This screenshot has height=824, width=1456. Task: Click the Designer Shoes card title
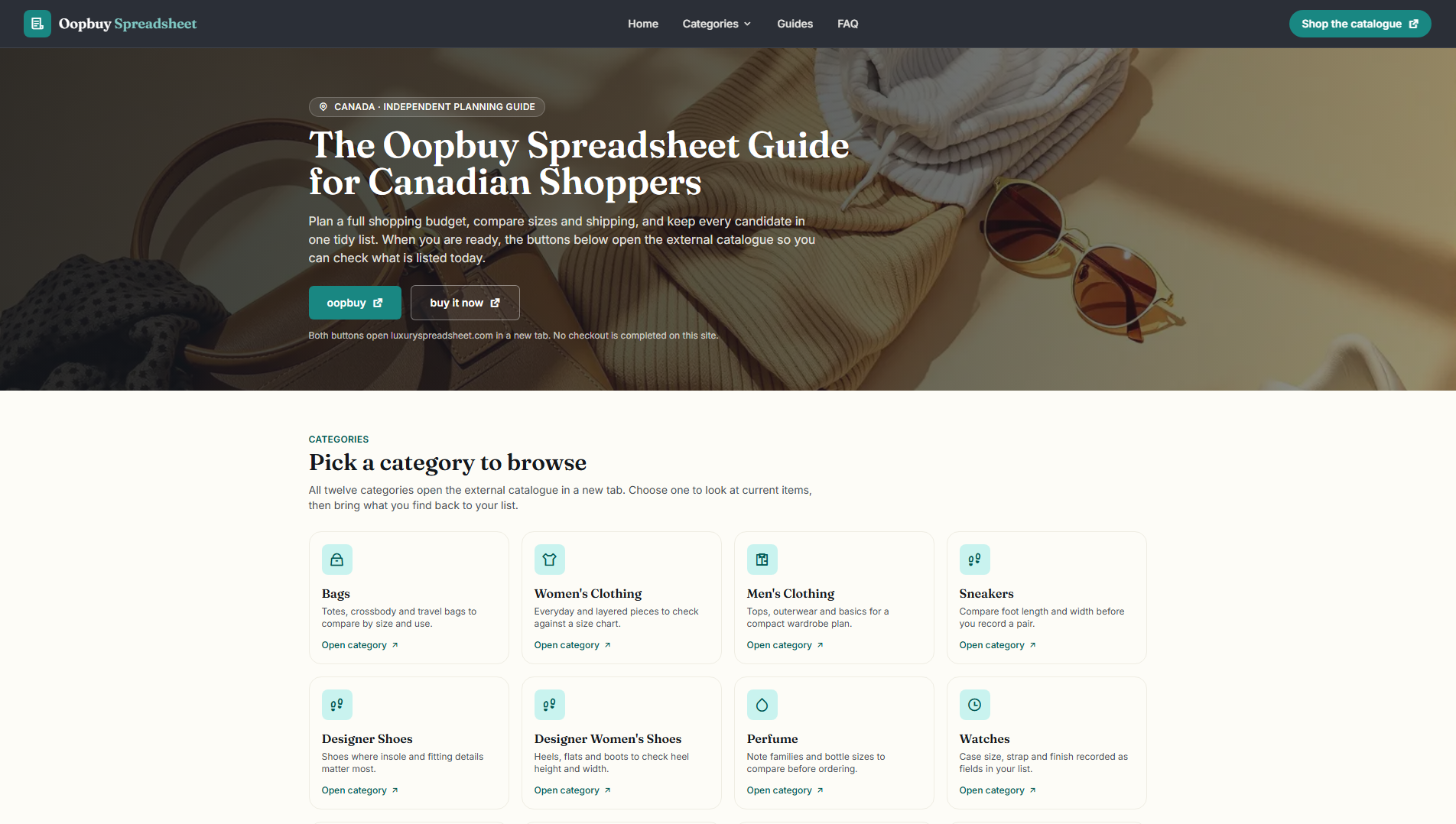[367, 739]
